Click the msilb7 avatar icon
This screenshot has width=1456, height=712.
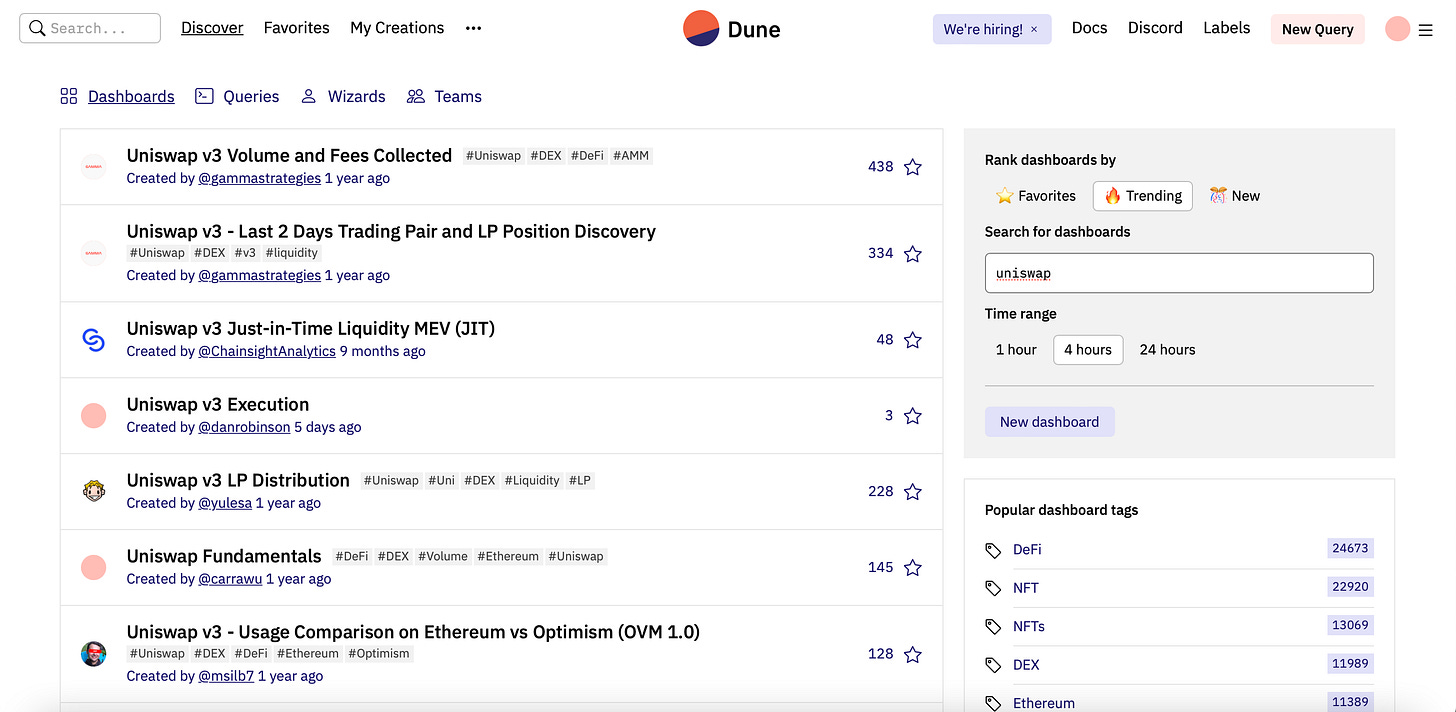tap(93, 654)
